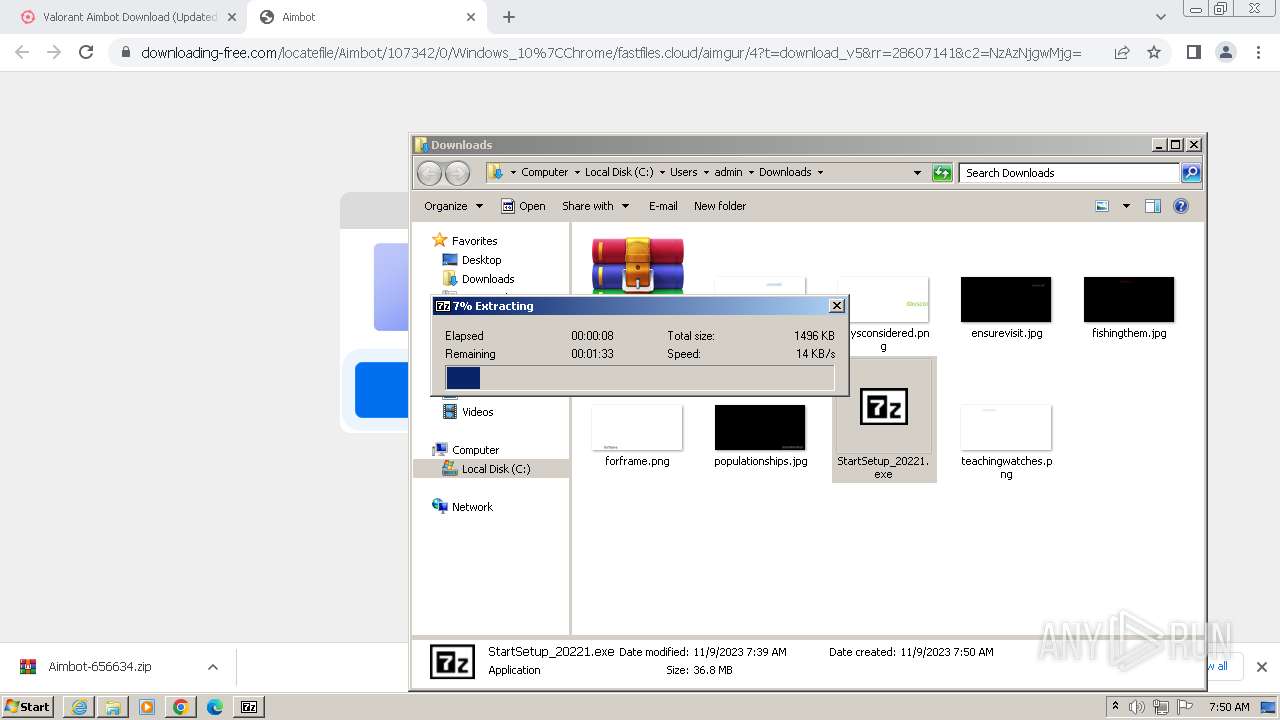Click admin in the address breadcrumb
The width and height of the screenshot is (1280, 720).
[728, 172]
